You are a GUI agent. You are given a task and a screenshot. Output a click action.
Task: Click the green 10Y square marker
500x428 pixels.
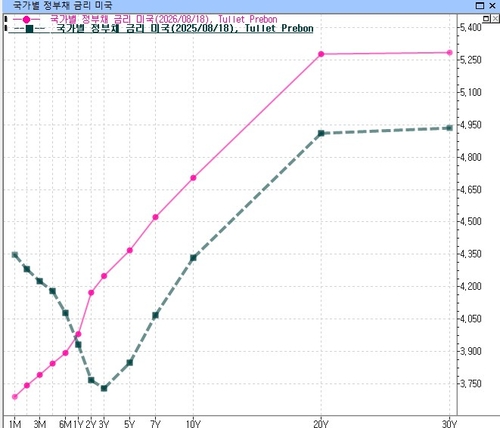[x=193, y=258]
